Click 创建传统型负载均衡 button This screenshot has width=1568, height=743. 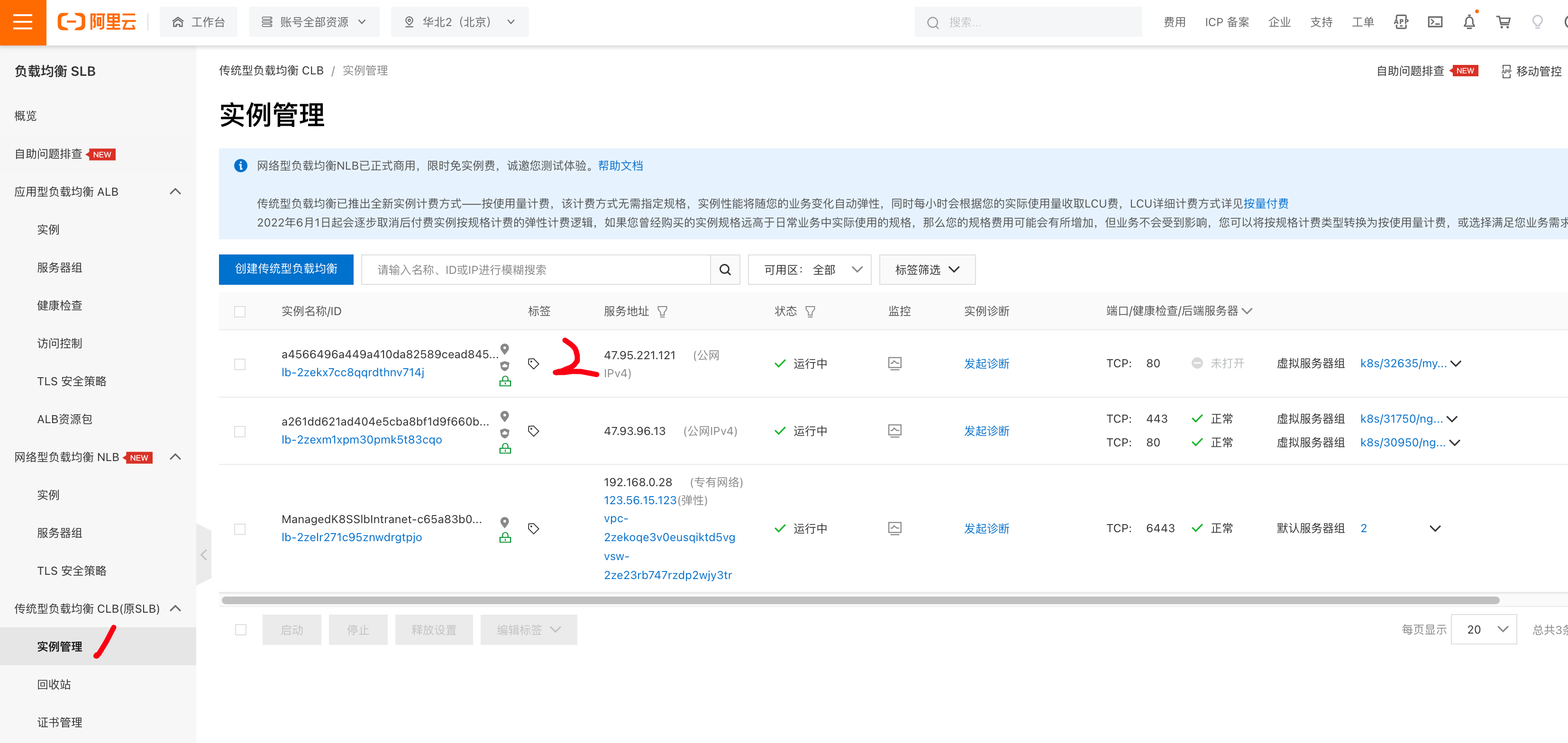[x=286, y=269]
